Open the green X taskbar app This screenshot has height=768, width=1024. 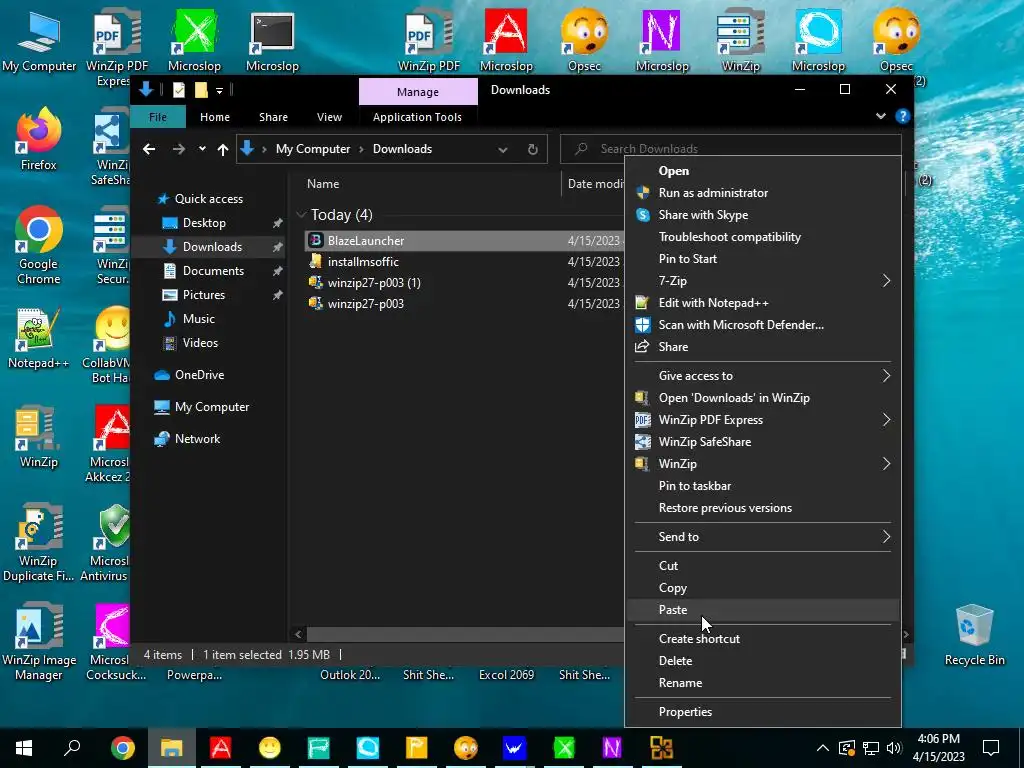coord(564,748)
